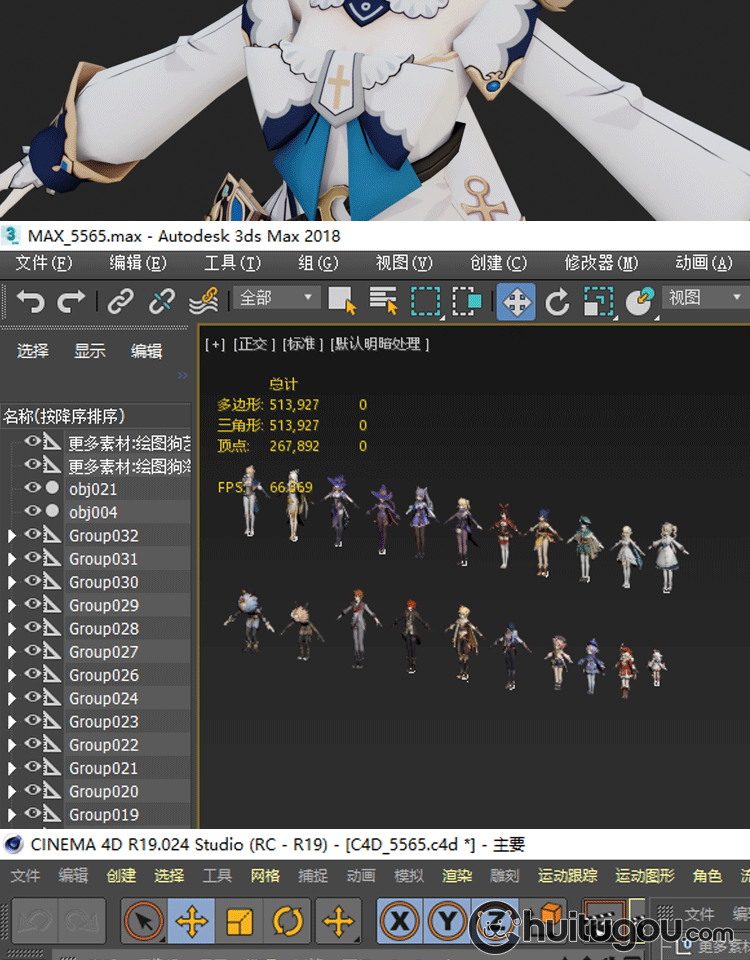Screen dimensions: 750x960
Task: Toggle the Cinema 4D X axis lock
Action: [x=400, y=921]
